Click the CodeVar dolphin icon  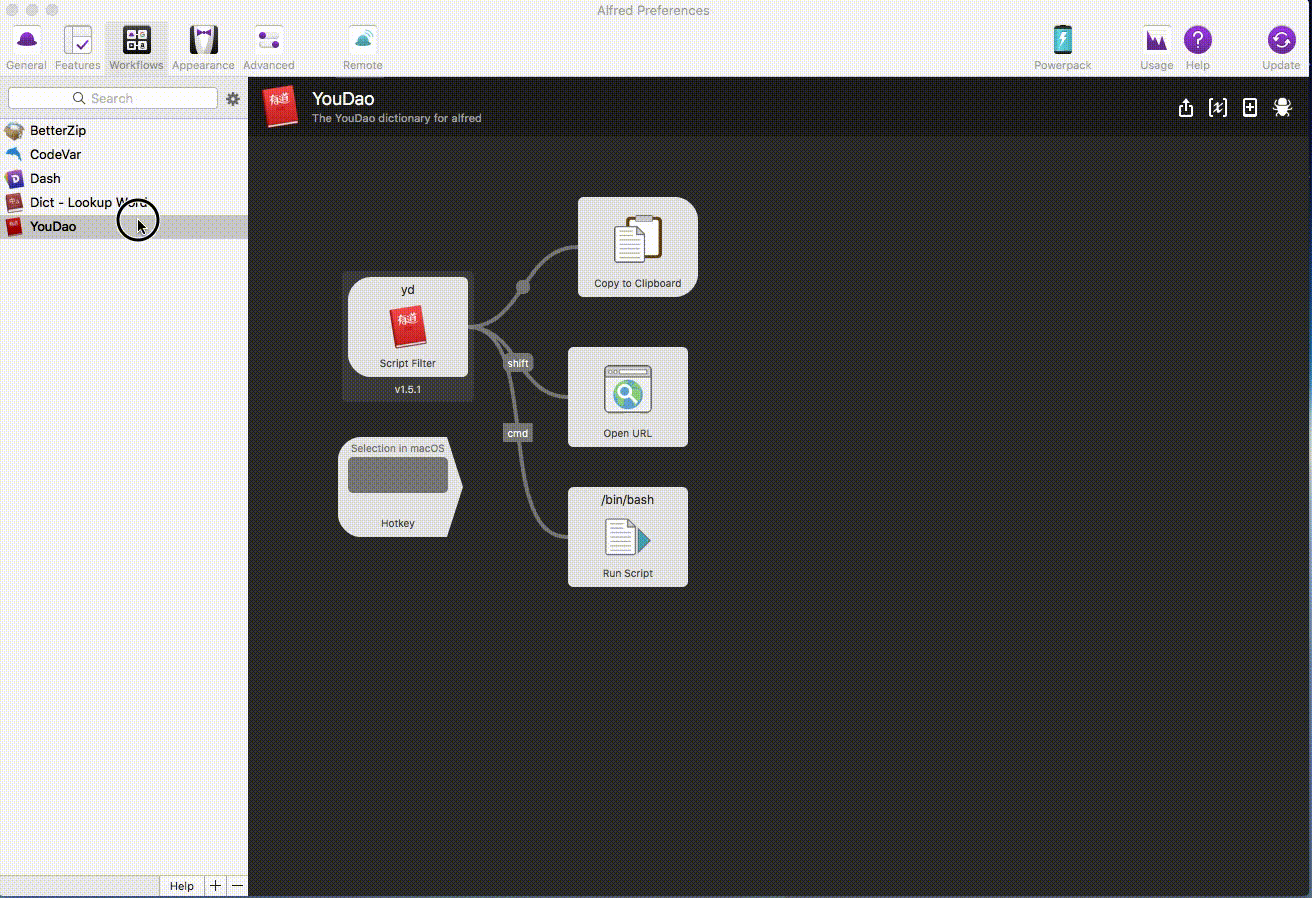coord(14,155)
